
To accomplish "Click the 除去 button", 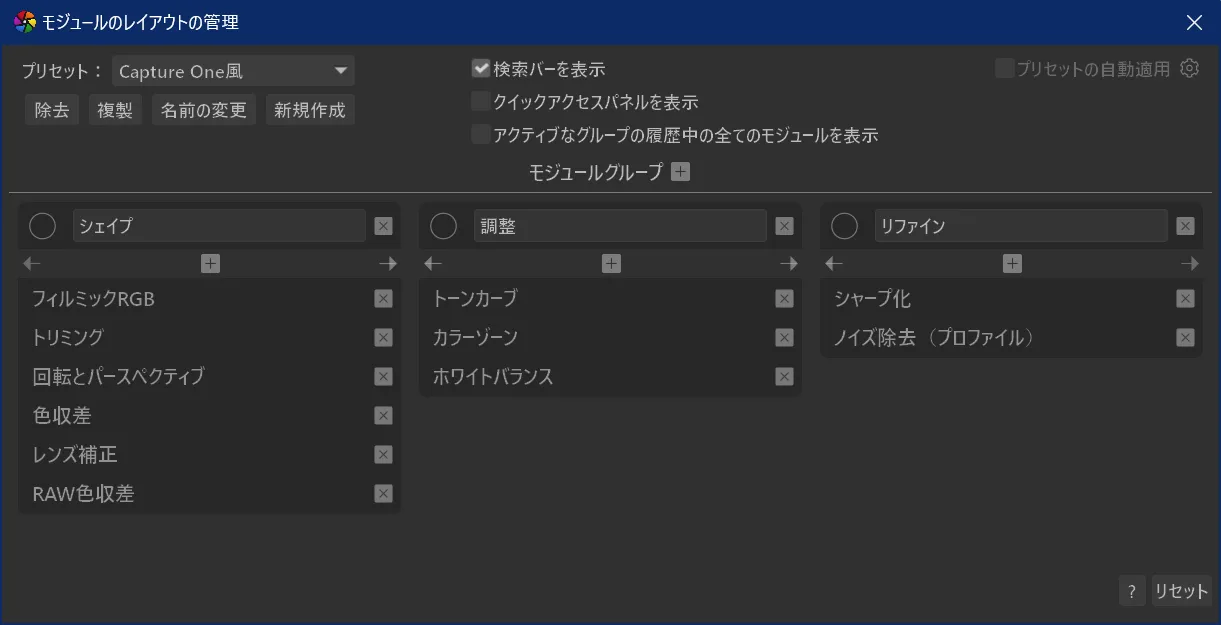I will (52, 110).
